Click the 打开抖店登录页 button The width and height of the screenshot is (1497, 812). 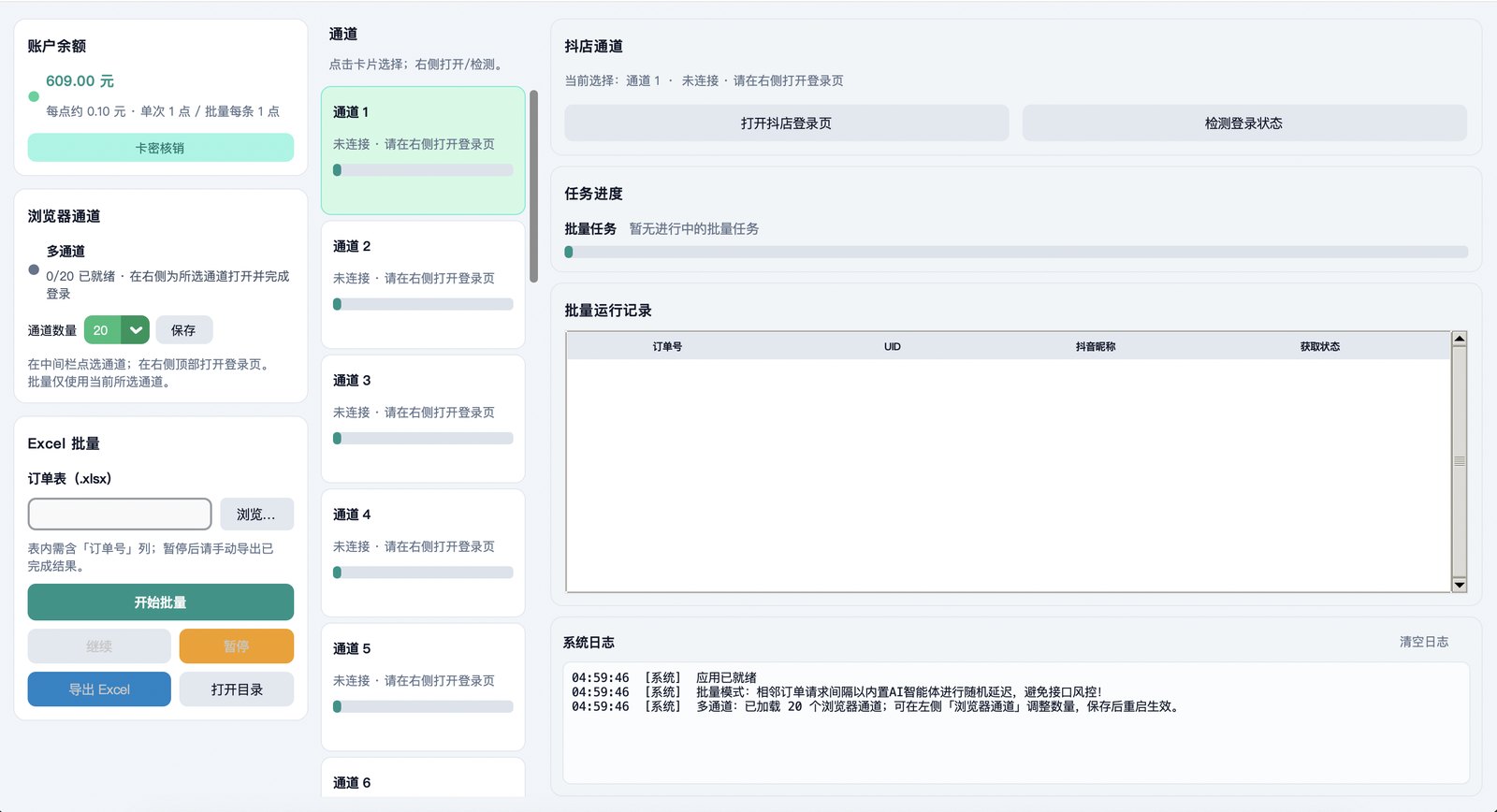(x=786, y=123)
